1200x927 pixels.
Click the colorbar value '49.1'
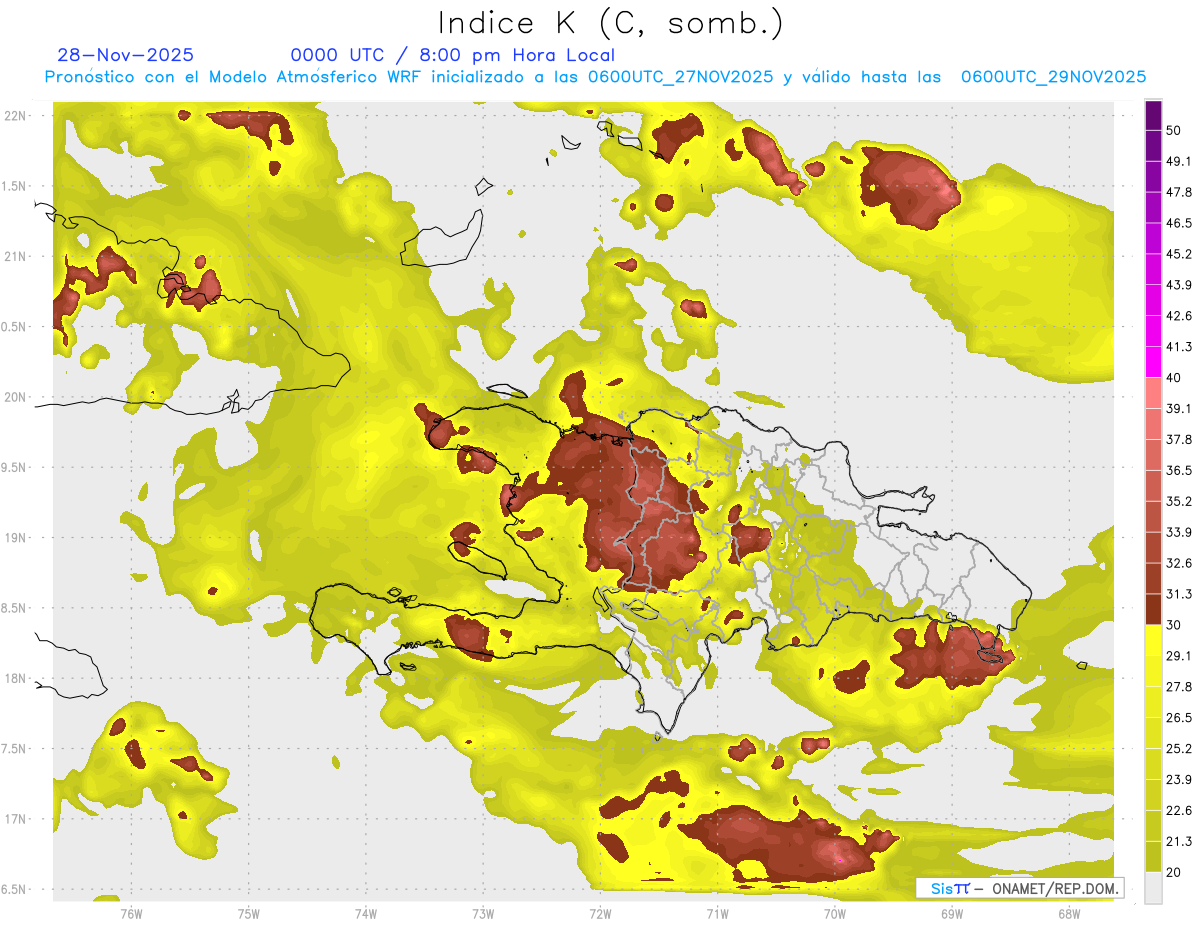click(1178, 161)
